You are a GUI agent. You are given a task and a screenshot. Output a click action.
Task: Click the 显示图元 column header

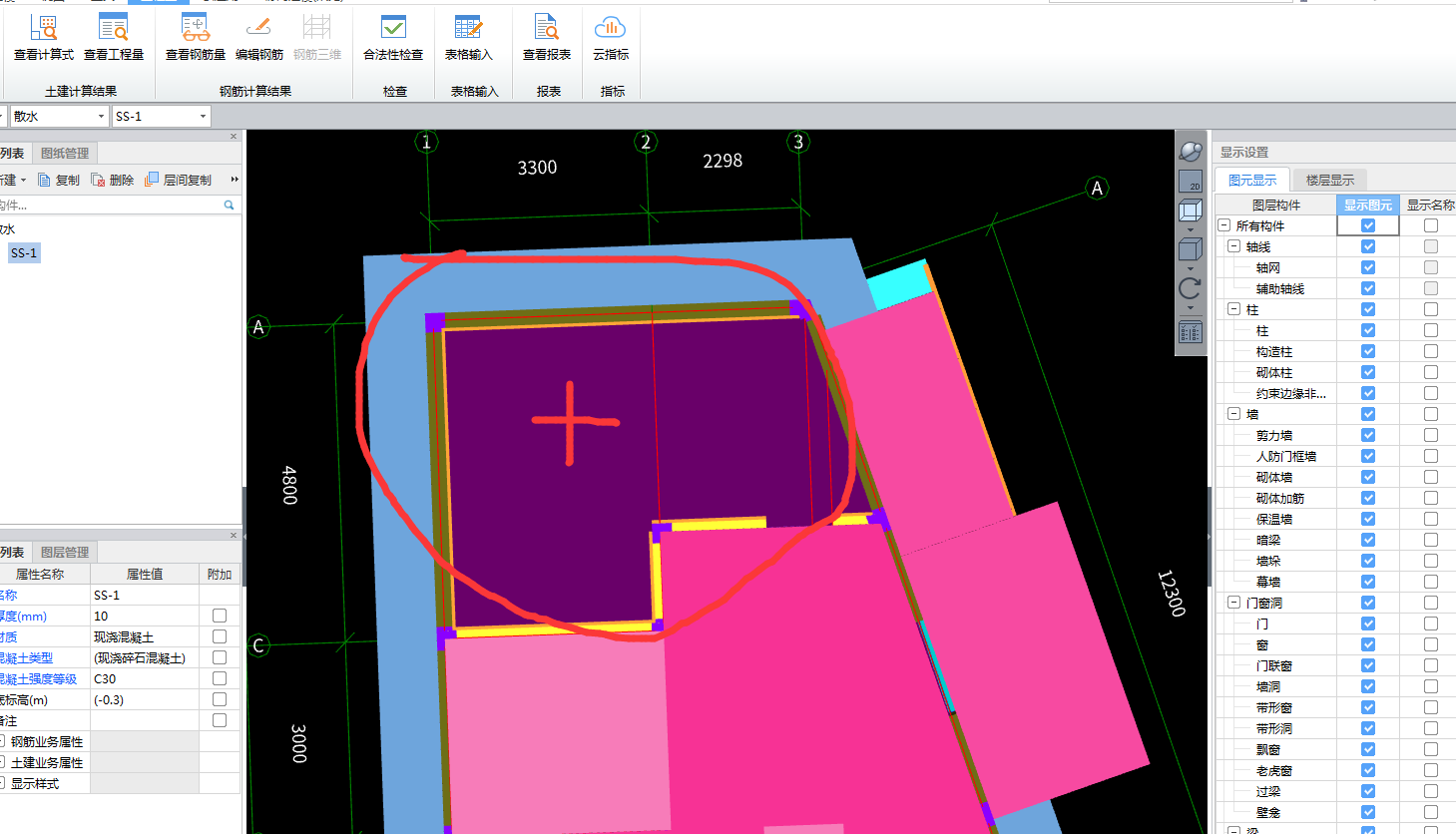[1367, 205]
